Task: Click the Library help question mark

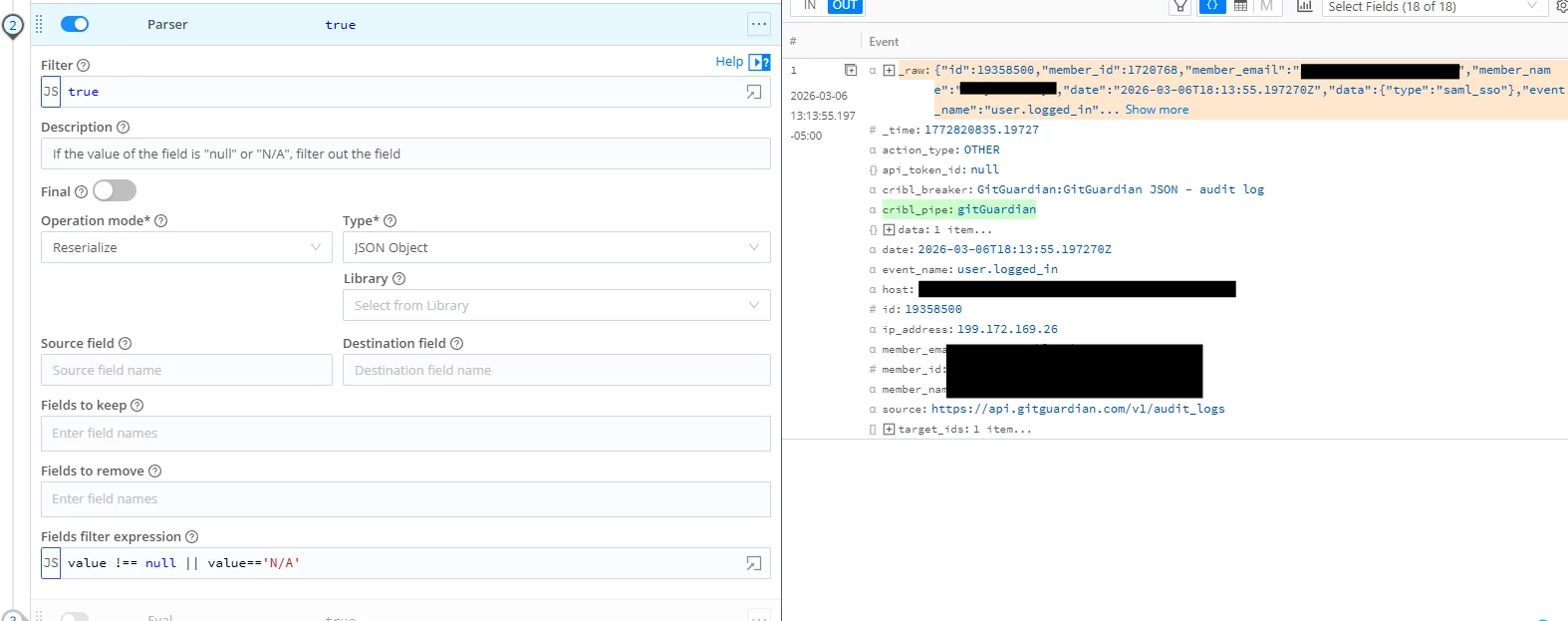Action: tap(399, 278)
